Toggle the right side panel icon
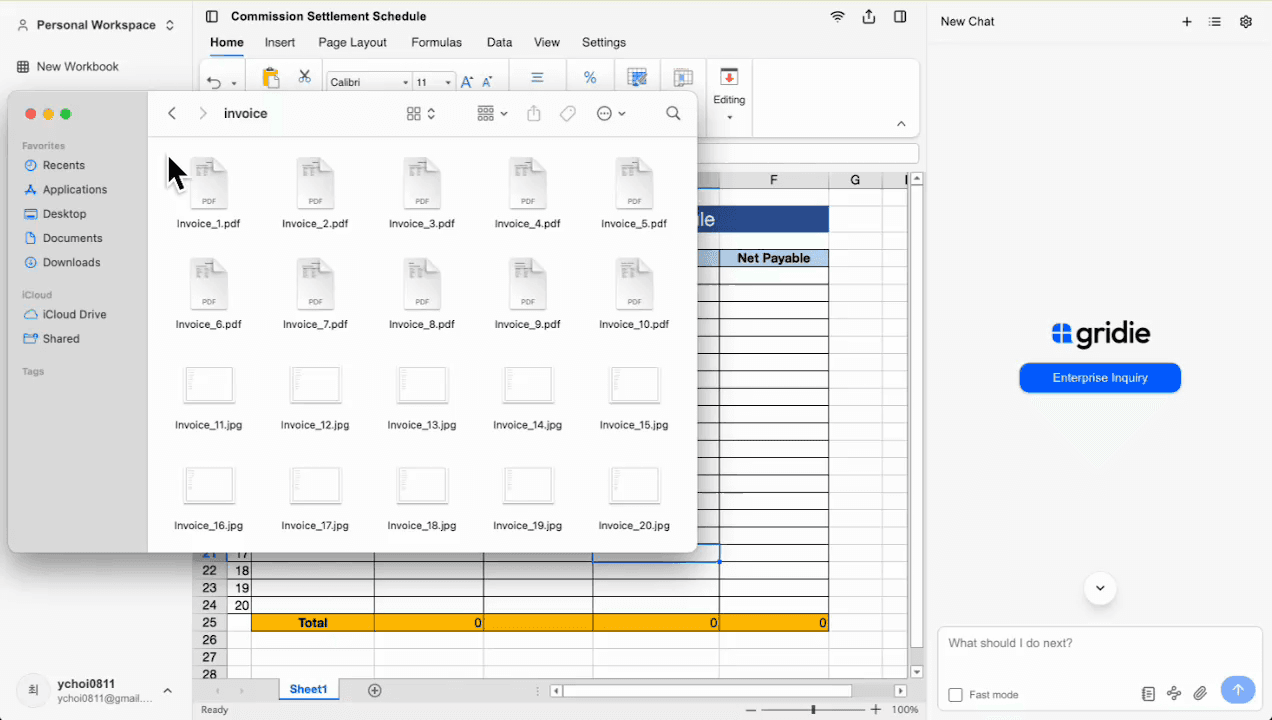The height and width of the screenshot is (720, 1272). (x=900, y=17)
